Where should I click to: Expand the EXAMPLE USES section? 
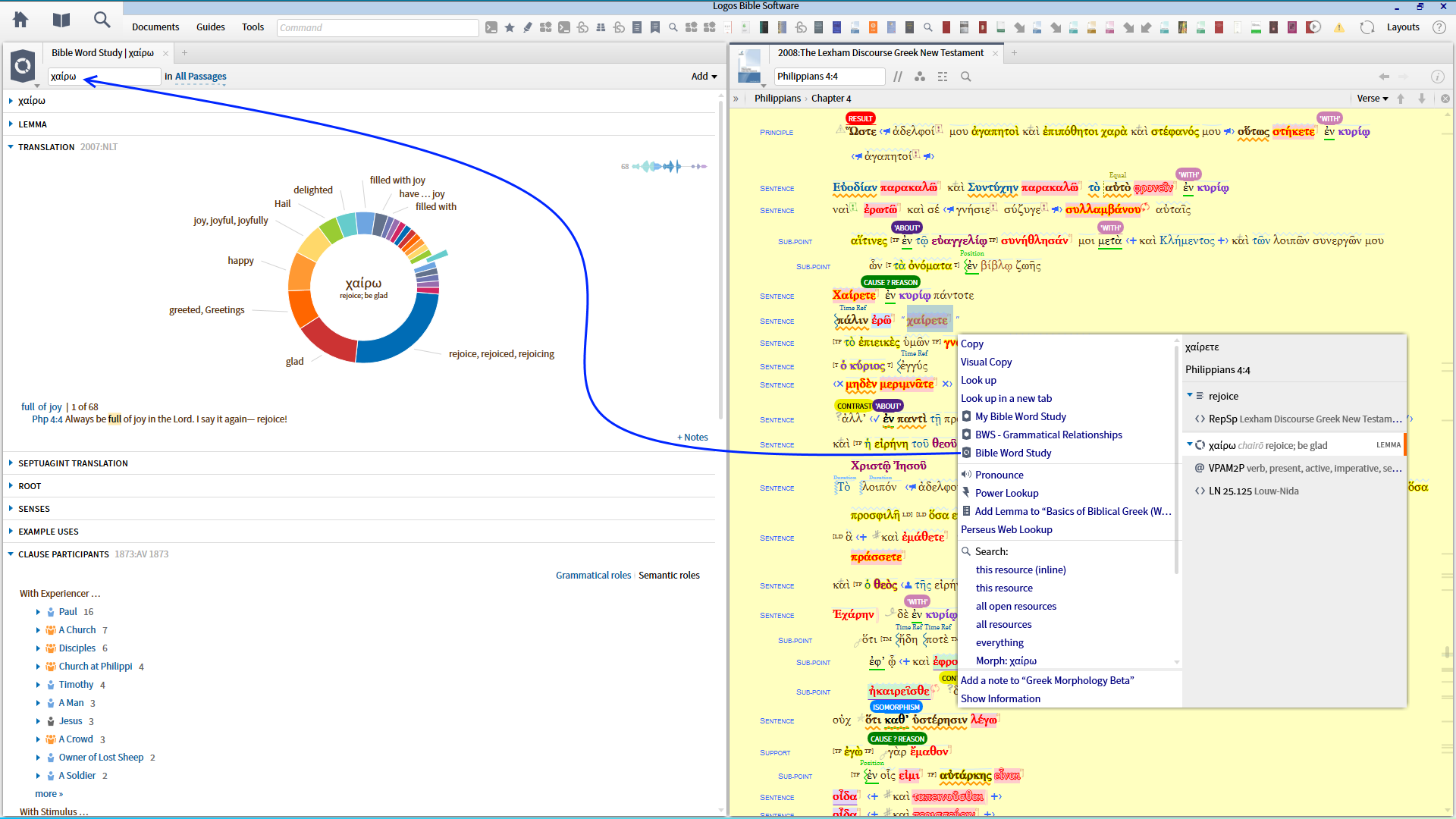pos(11,532)
